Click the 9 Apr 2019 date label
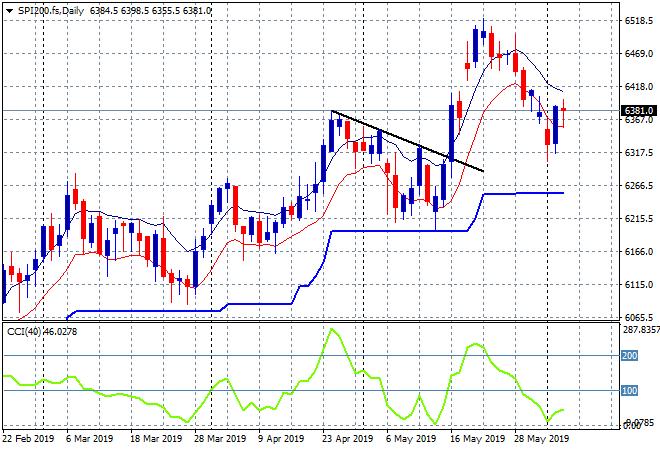 point(281,439)
